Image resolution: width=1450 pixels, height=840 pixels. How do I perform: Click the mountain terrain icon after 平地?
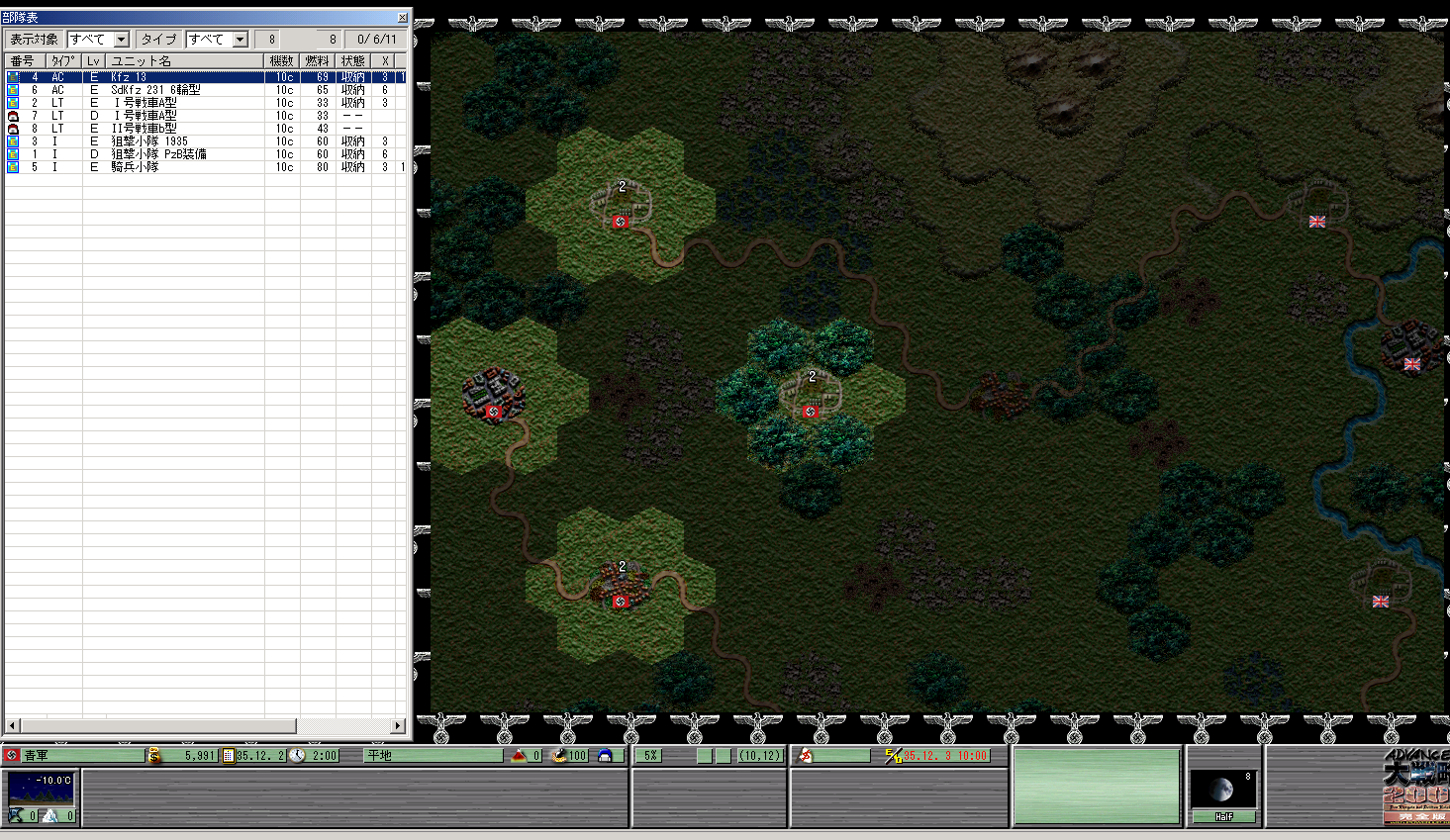coord(519,756)
